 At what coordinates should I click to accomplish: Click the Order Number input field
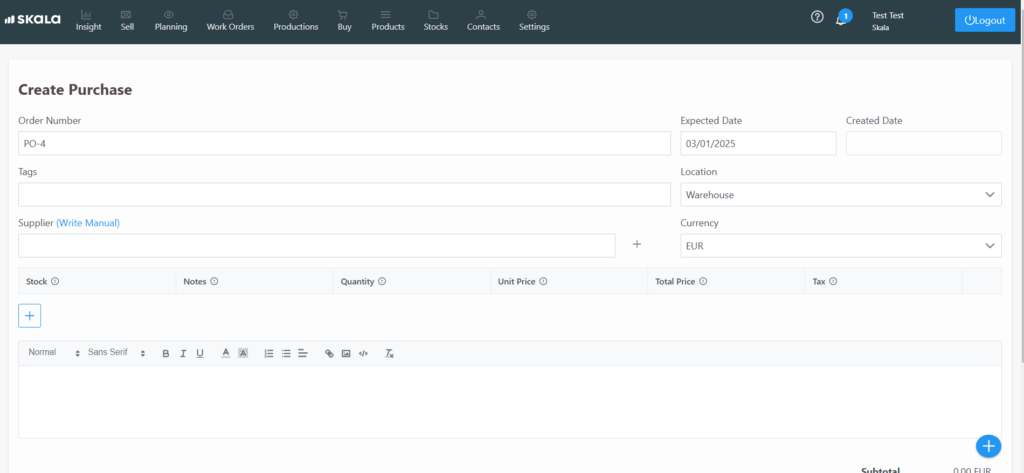(344, 143)
